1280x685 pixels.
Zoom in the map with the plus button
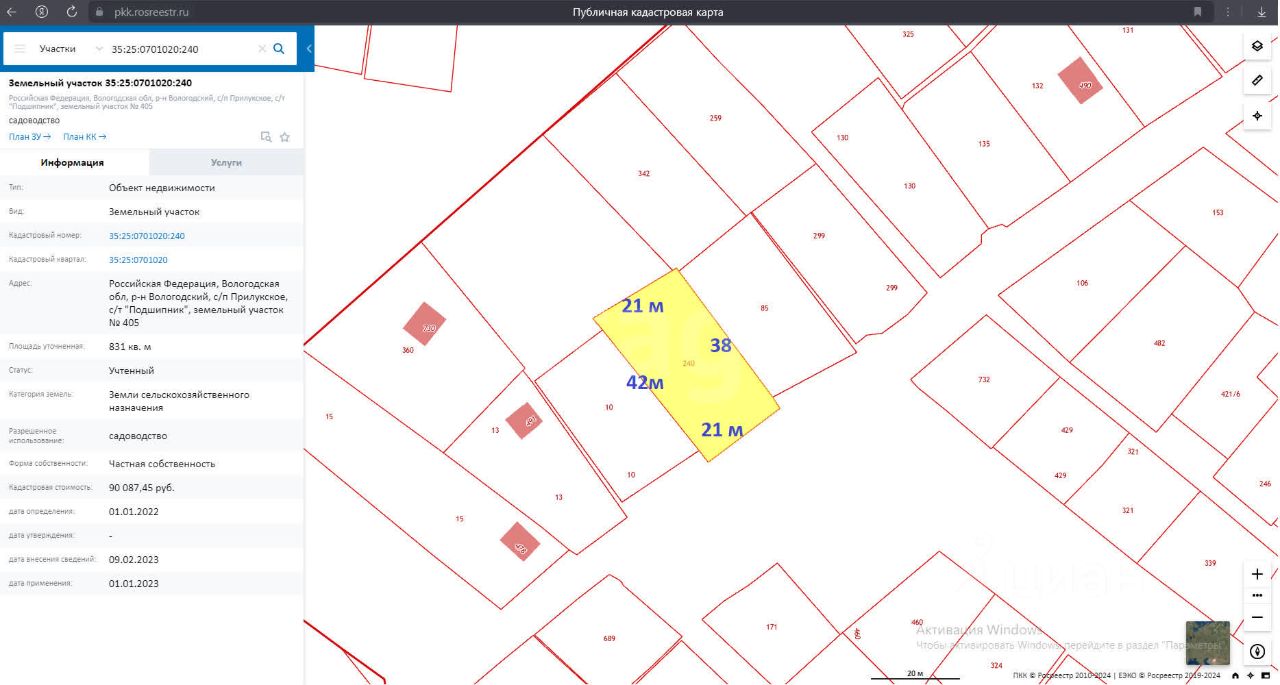pos(1257,574)
